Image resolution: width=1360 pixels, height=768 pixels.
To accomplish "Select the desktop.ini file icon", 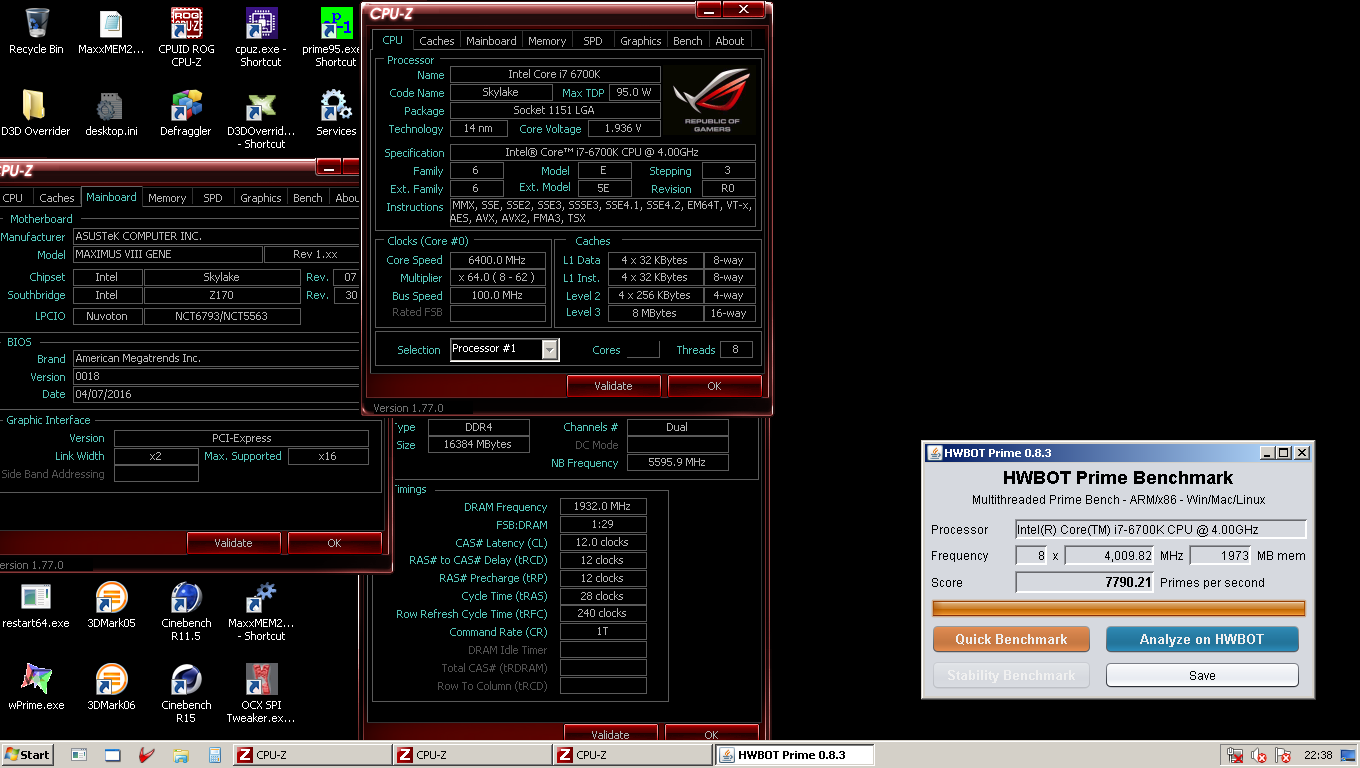I will (110, 113).
